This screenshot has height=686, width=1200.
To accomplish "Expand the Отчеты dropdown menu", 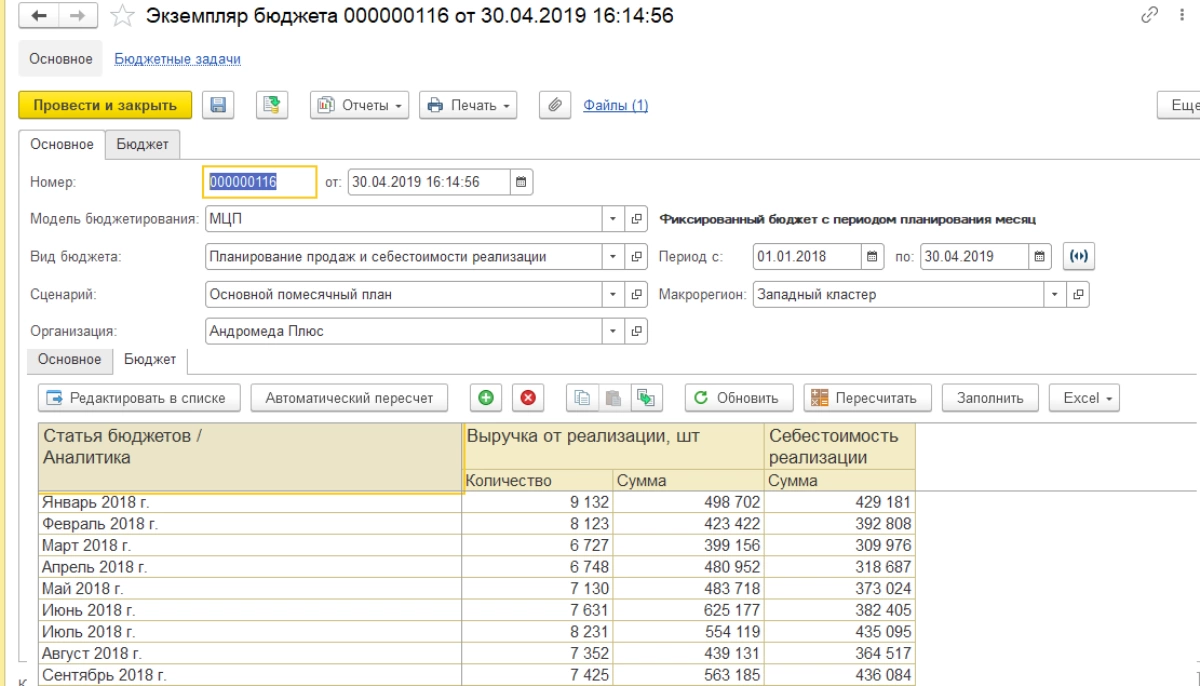I will click(360, 105).
